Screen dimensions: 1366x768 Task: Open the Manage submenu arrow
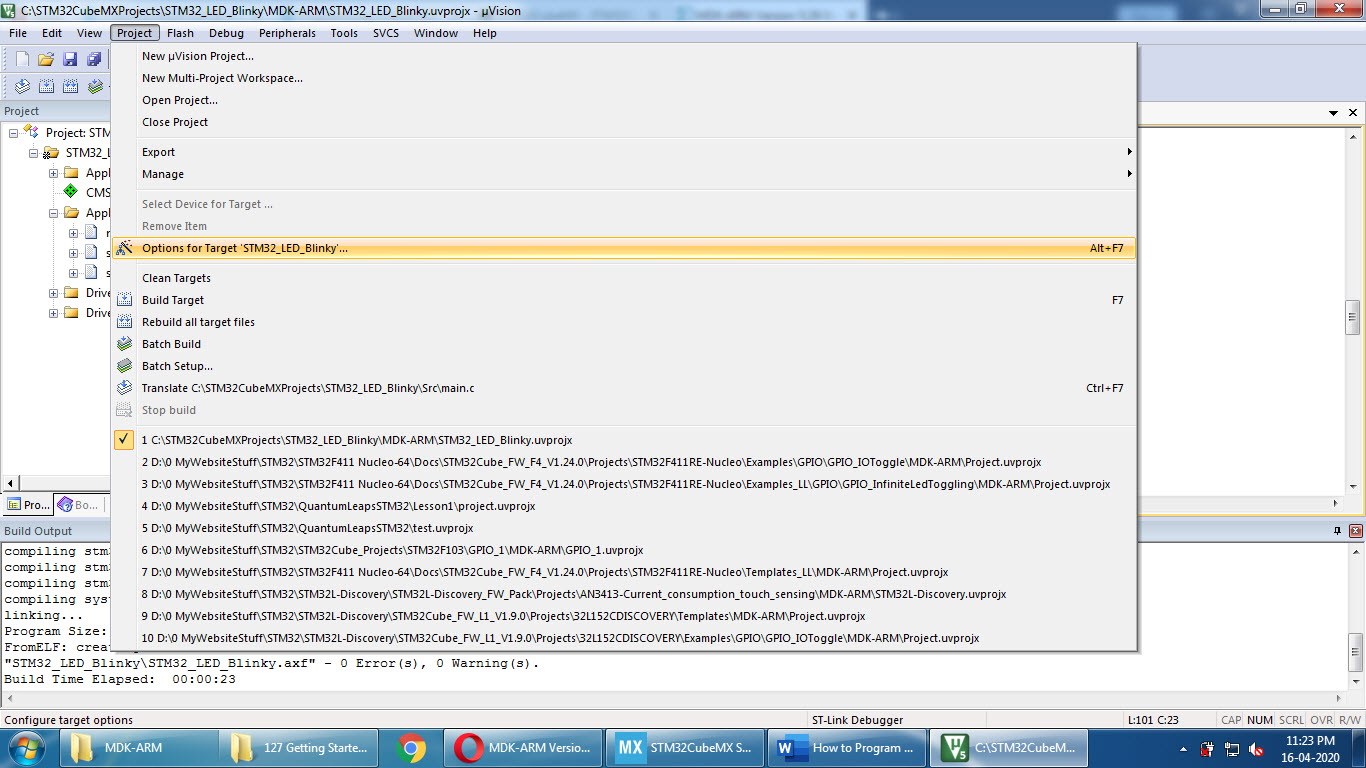(1129, 174)
